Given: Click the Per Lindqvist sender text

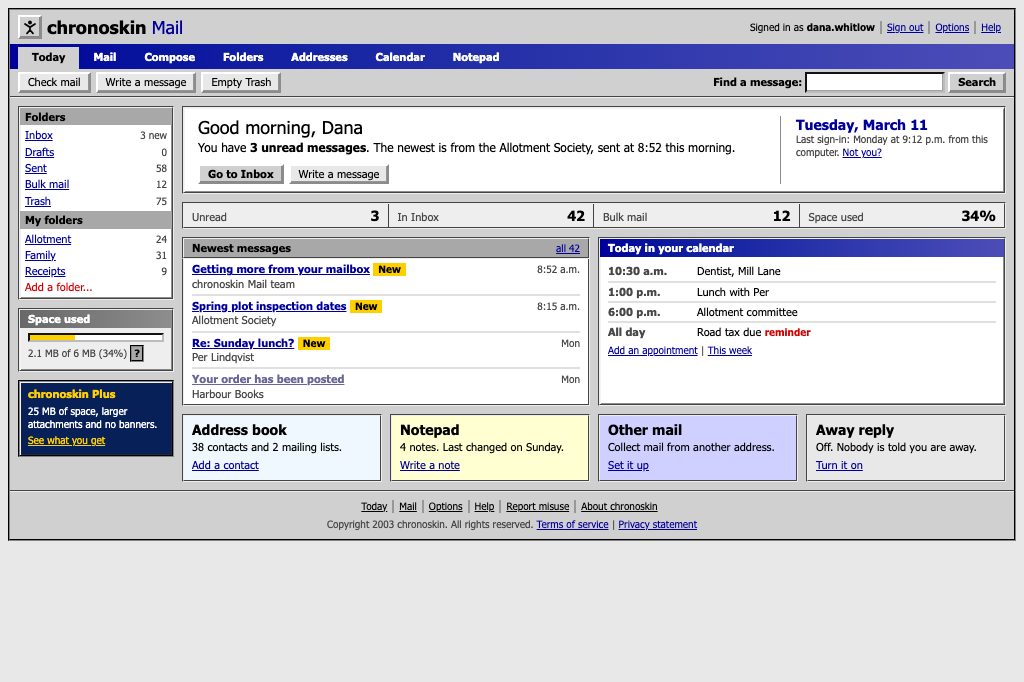Looking at the screenshot, I should point(223,358).
